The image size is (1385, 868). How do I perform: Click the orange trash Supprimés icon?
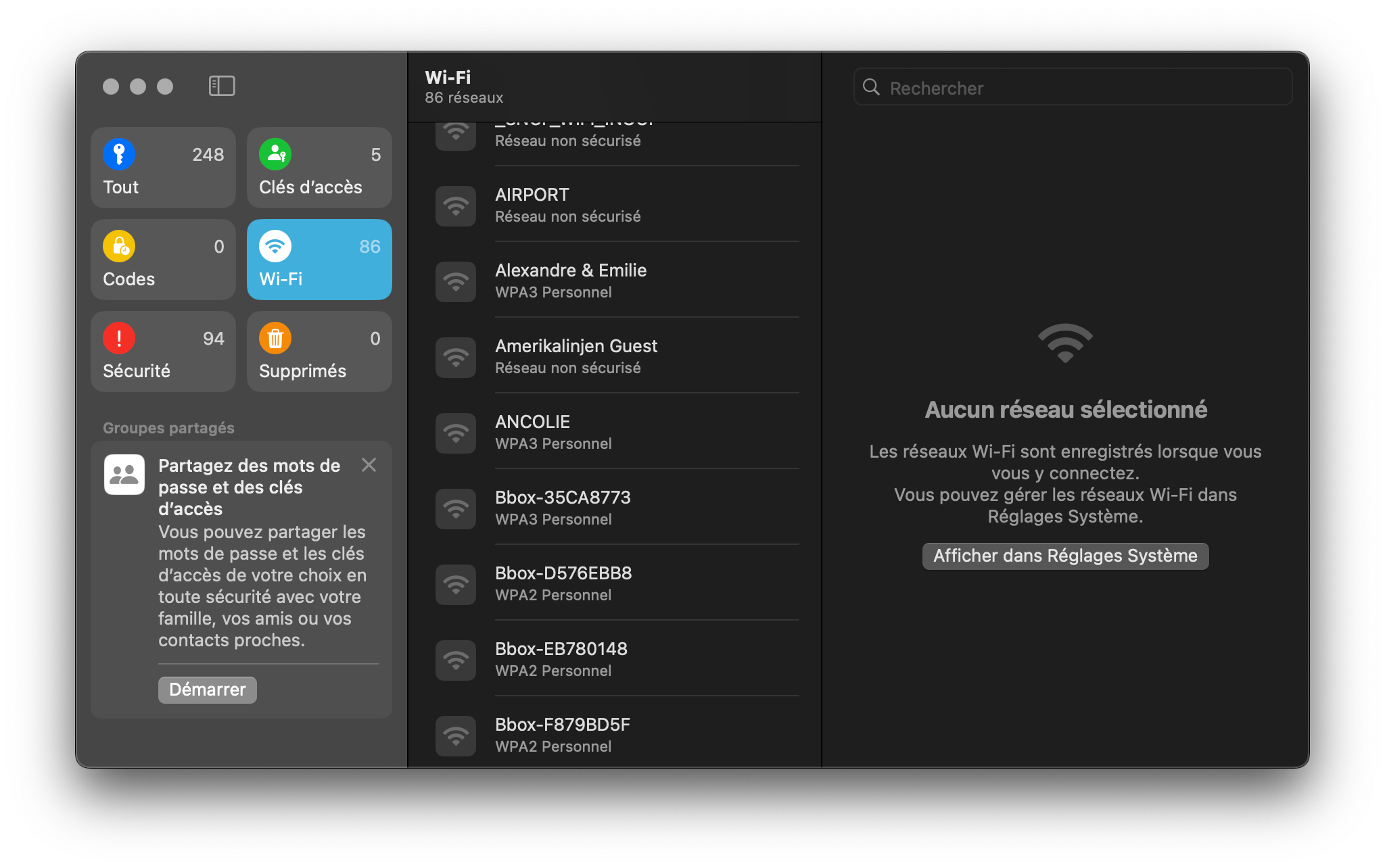[x=275, y=339]
